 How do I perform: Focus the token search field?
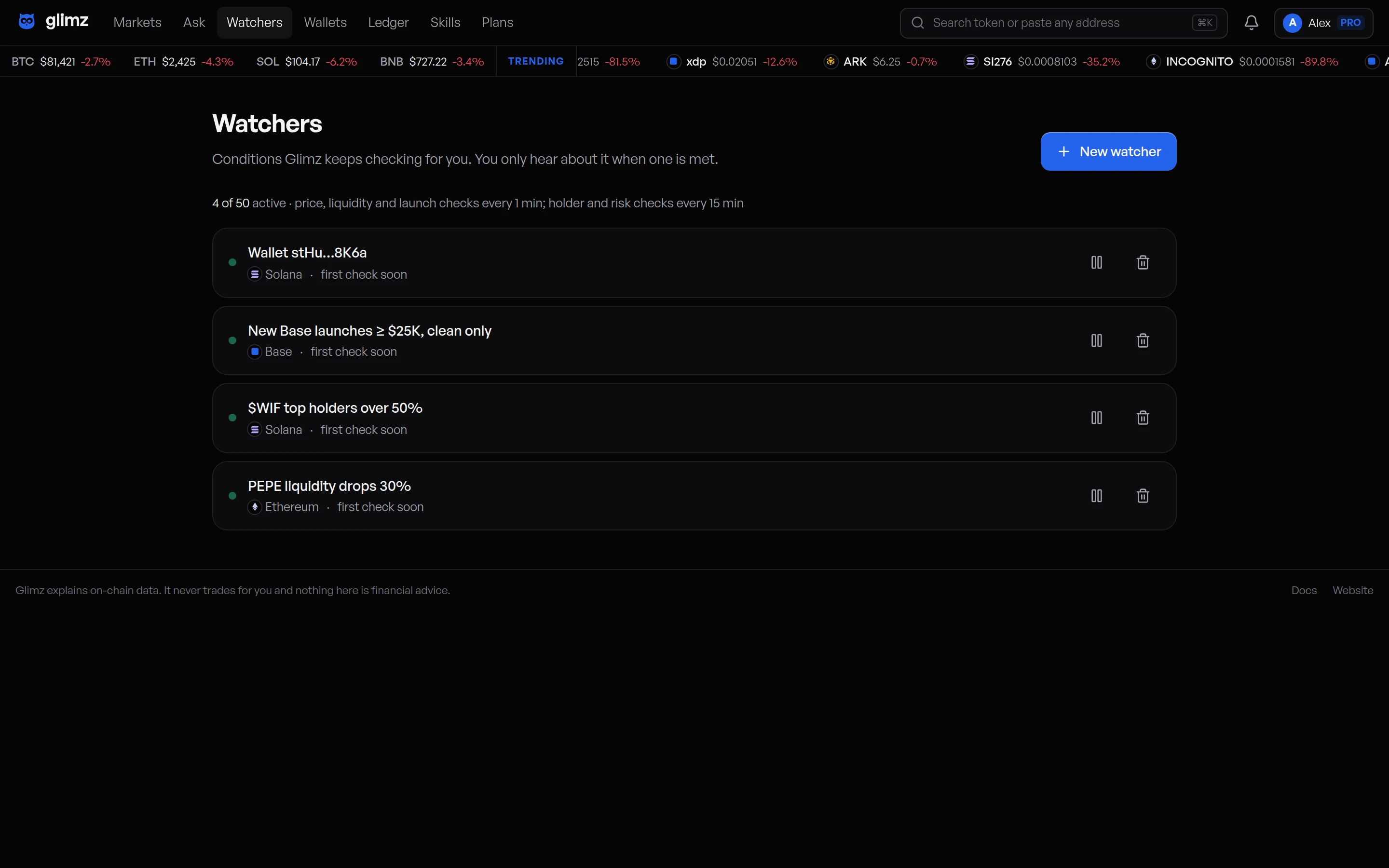1063,23
